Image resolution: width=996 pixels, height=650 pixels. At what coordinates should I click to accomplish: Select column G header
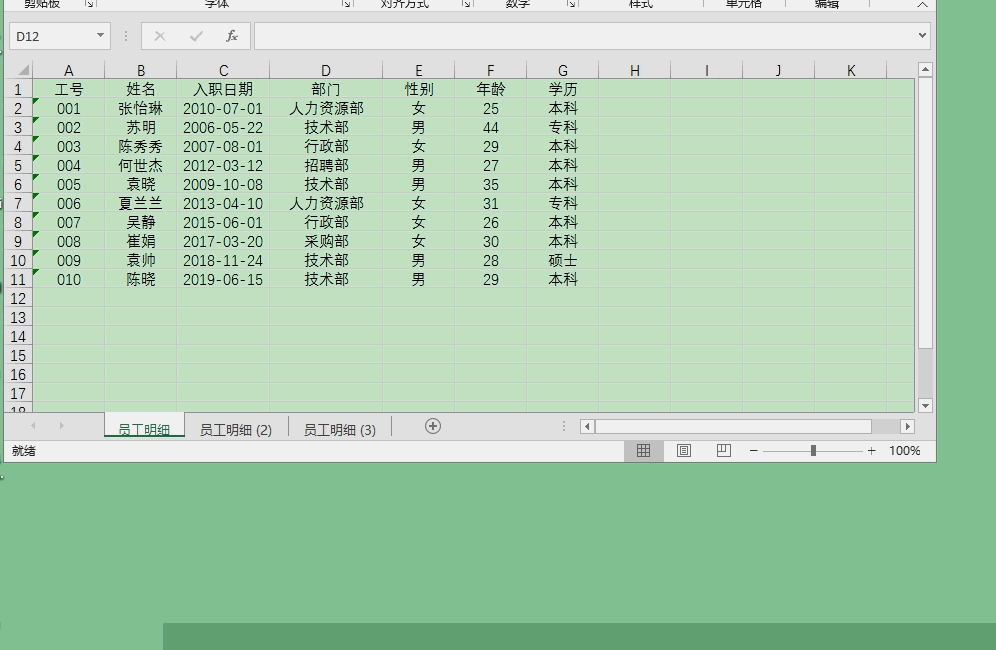(x=563, y=71)
